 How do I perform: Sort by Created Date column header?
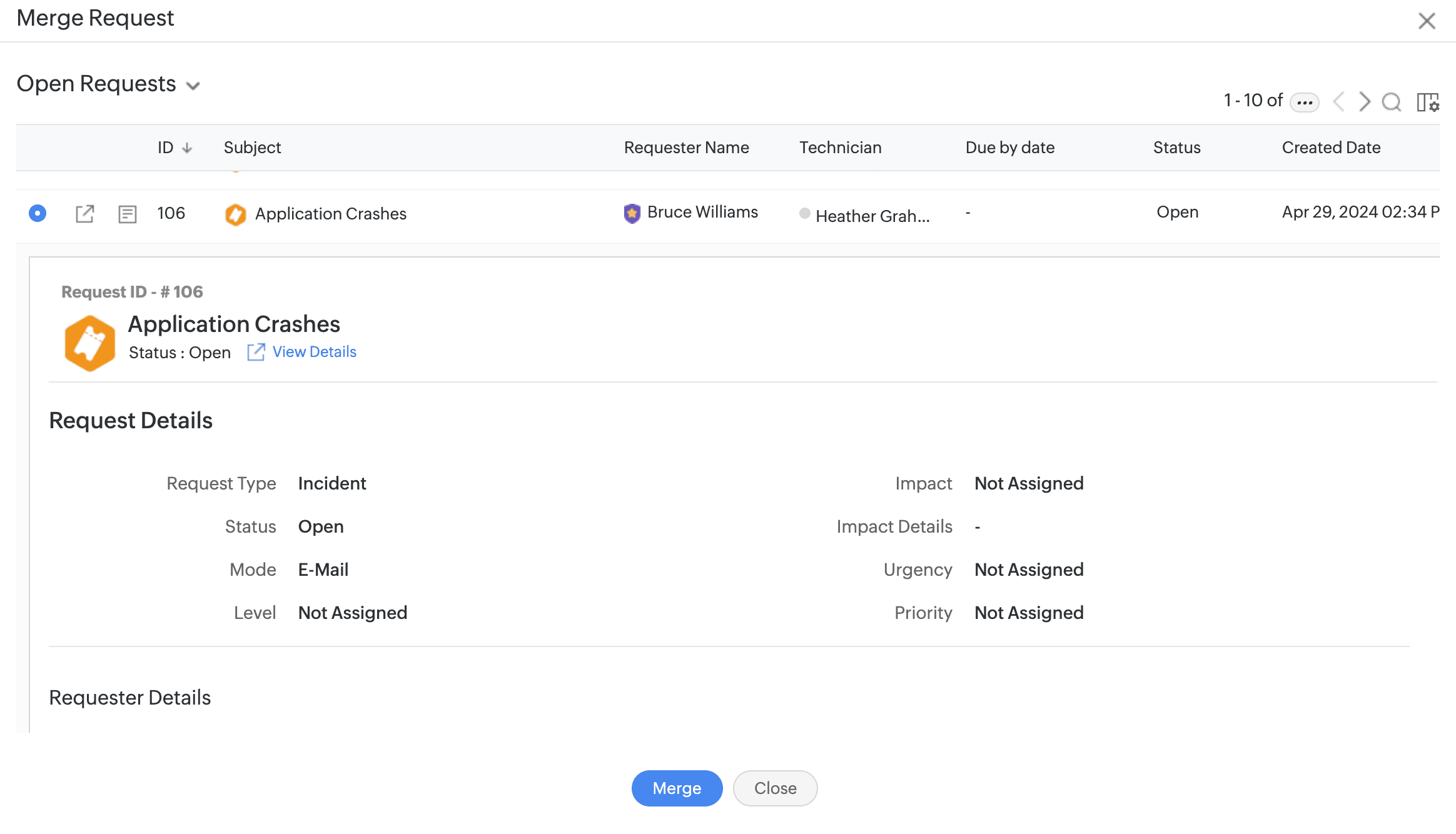coord(1331,148)
